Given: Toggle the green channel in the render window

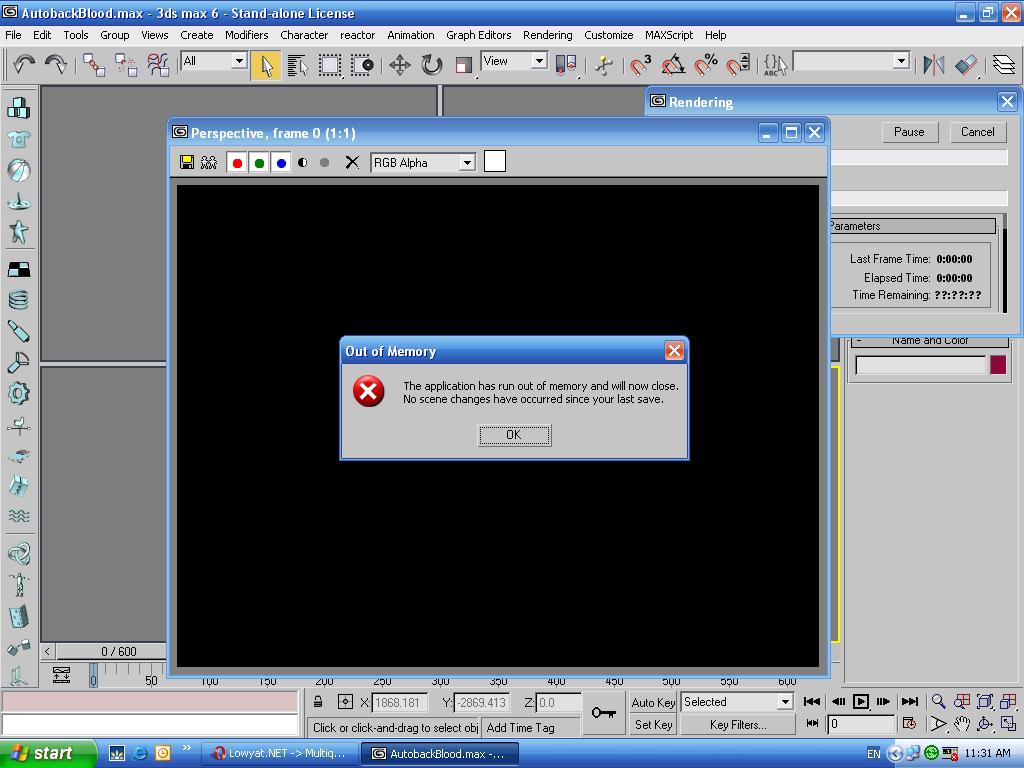Looking at the screenshot, I should pyautogui.click(x=259, y=162).
